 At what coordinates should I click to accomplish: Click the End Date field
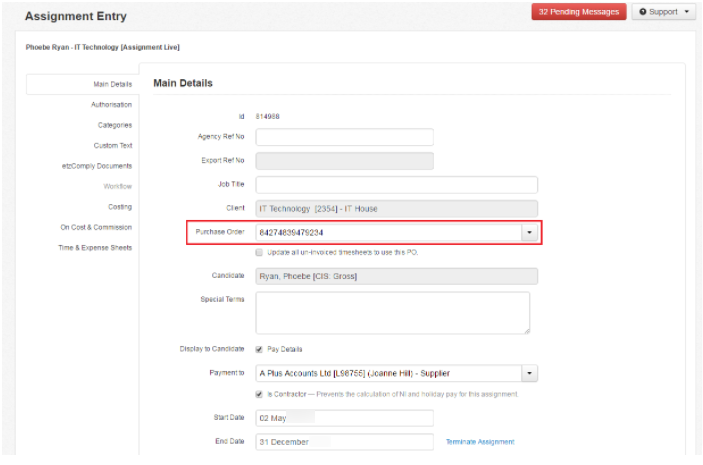click(x=344, y=442)
